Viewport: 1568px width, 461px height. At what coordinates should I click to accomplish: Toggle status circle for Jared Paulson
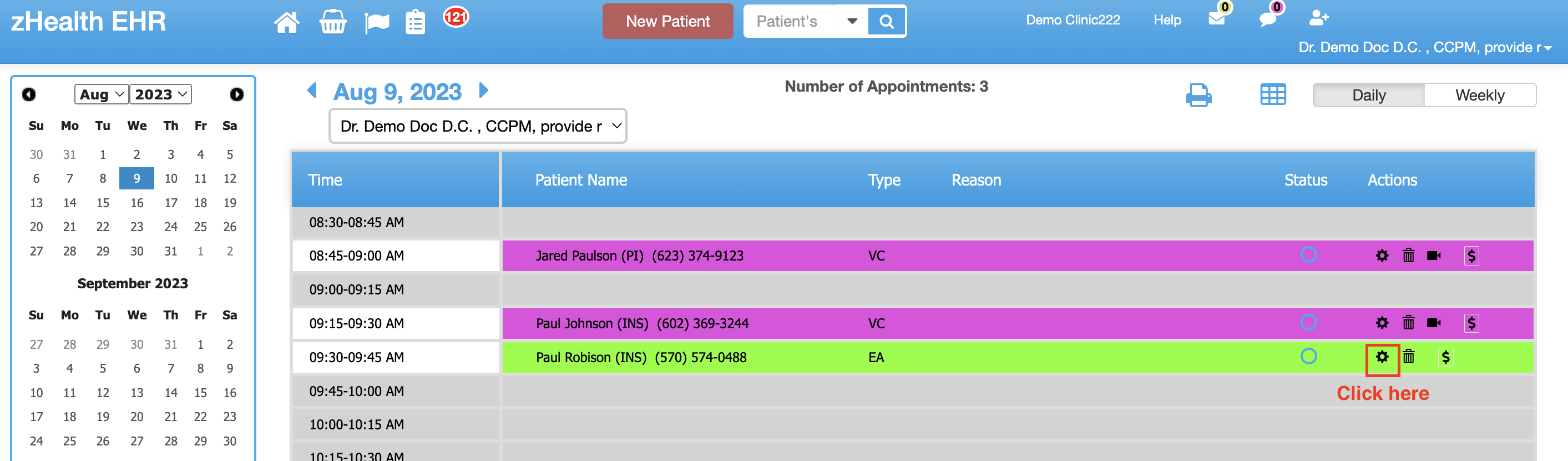coord(1308,254)
